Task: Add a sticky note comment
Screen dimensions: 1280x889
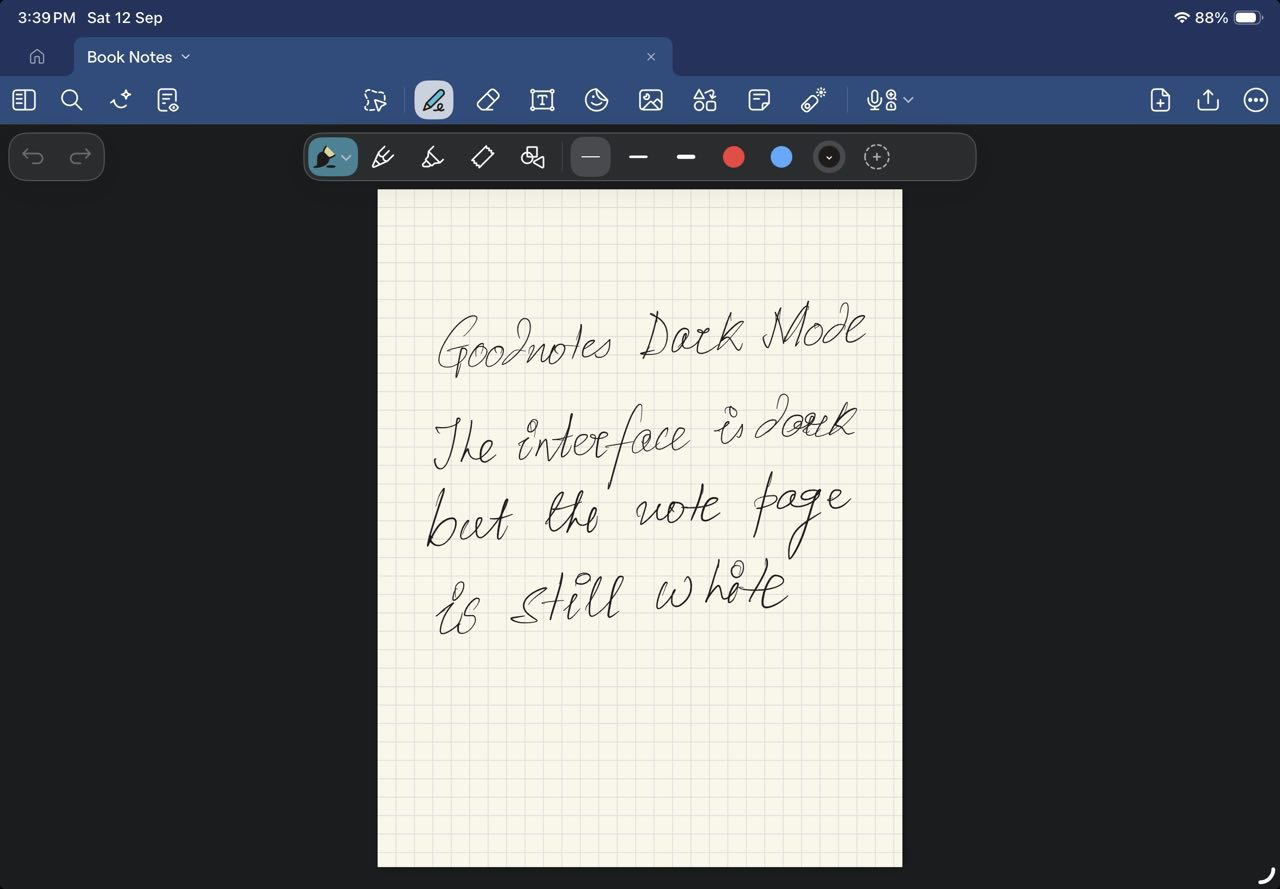Action: (x=759, y=100)
